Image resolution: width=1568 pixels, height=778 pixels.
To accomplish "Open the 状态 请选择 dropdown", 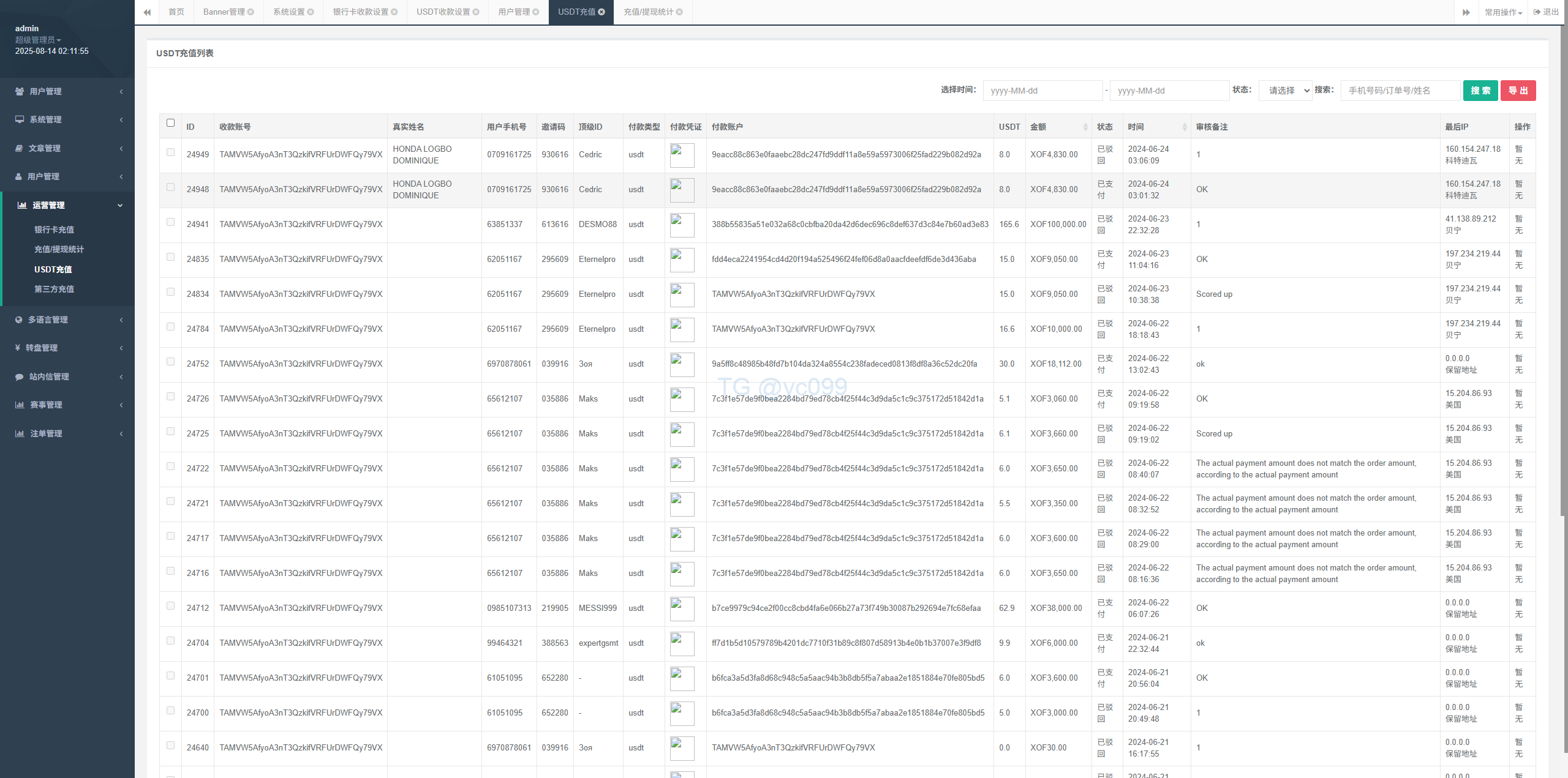I will [x=1285, y=91].
